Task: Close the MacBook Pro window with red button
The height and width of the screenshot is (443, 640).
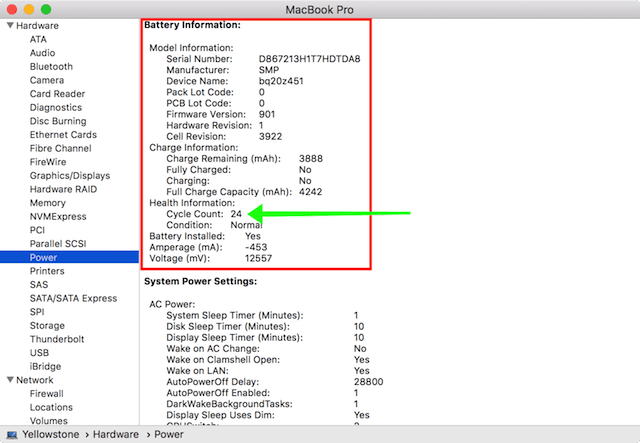Action: [11, 8]
